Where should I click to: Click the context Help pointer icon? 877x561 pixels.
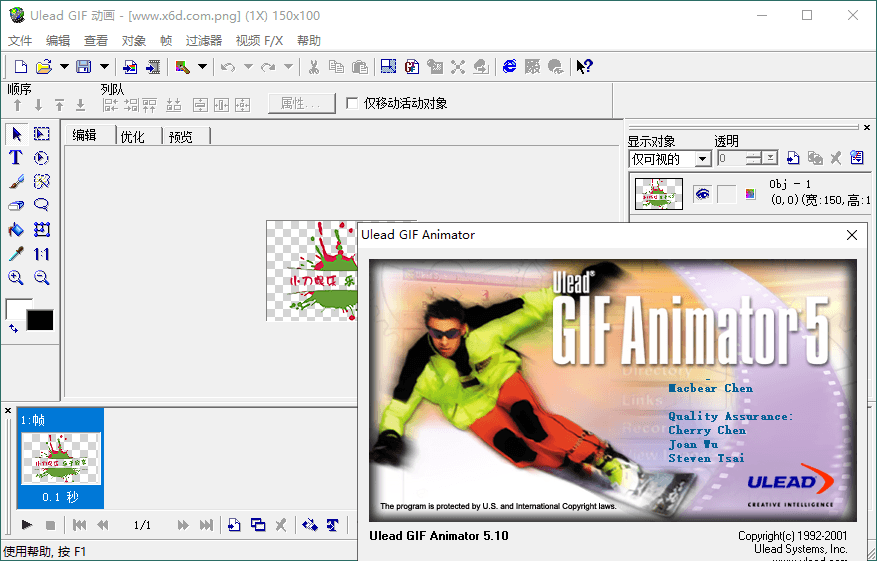(x=585, y=67)
